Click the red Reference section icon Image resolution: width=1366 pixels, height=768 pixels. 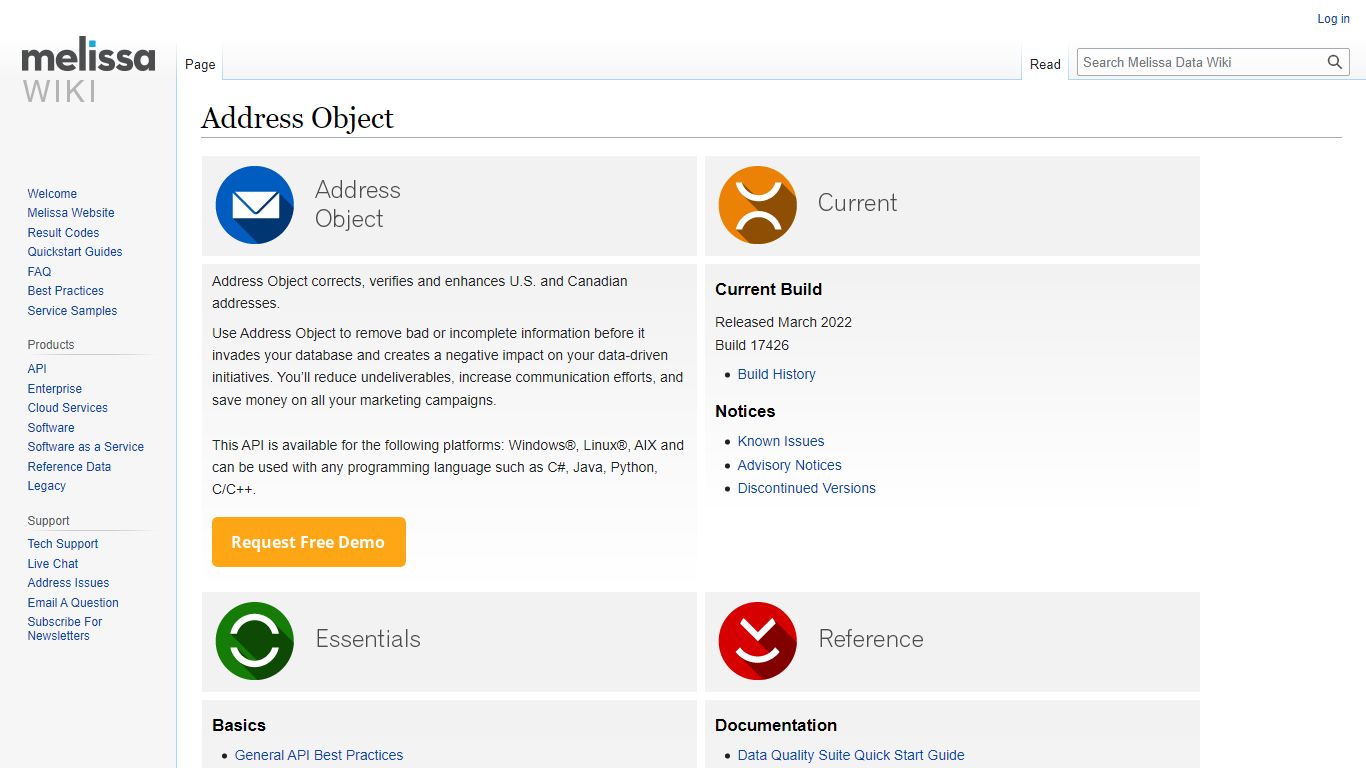[758, 641]
